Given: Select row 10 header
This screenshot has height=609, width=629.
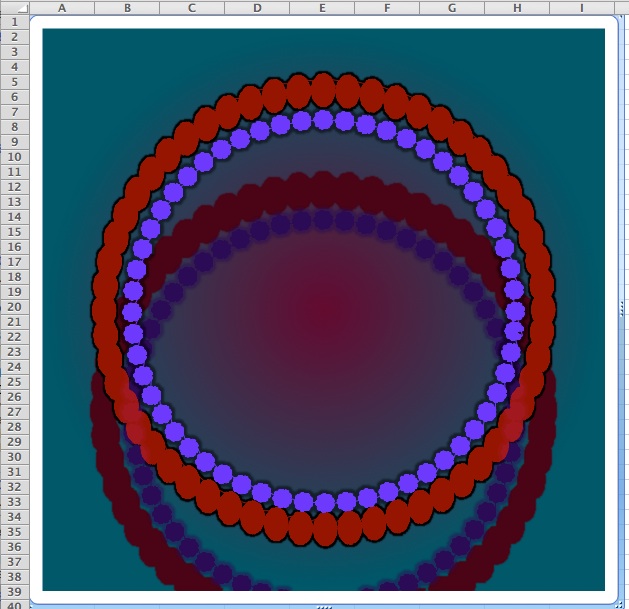Looking at the screenshot, I should 14,157.
